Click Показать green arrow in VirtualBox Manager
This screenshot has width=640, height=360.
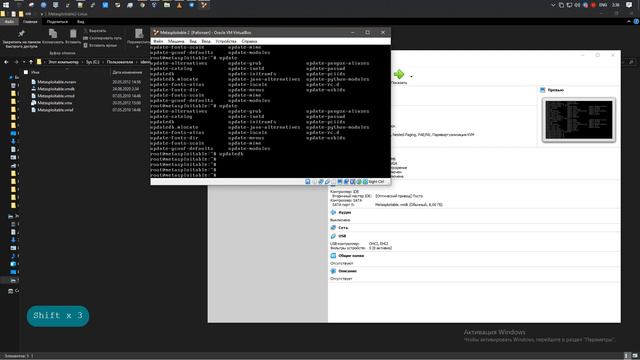coord(399,74)
